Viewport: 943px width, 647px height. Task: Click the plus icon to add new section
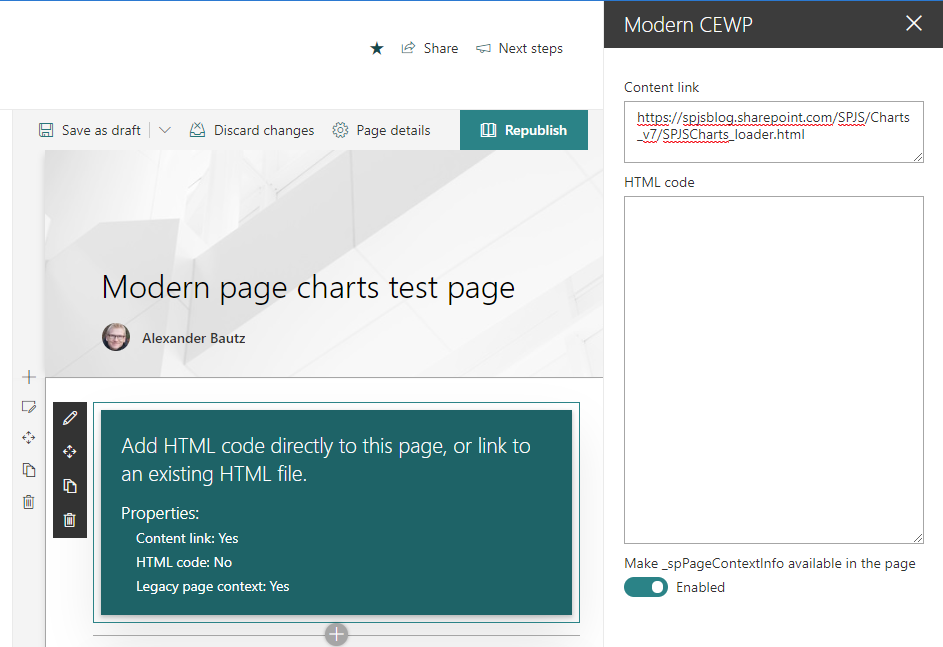click(x=29, y=377)
